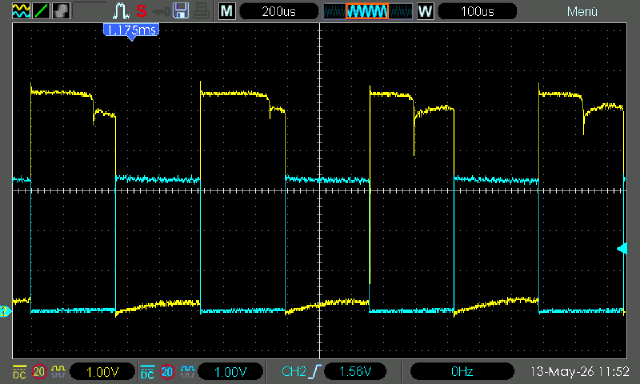Viewport: 640px width, 384px height.
Task: Click the waveform memory overview bar
Action: pos(368,11)
